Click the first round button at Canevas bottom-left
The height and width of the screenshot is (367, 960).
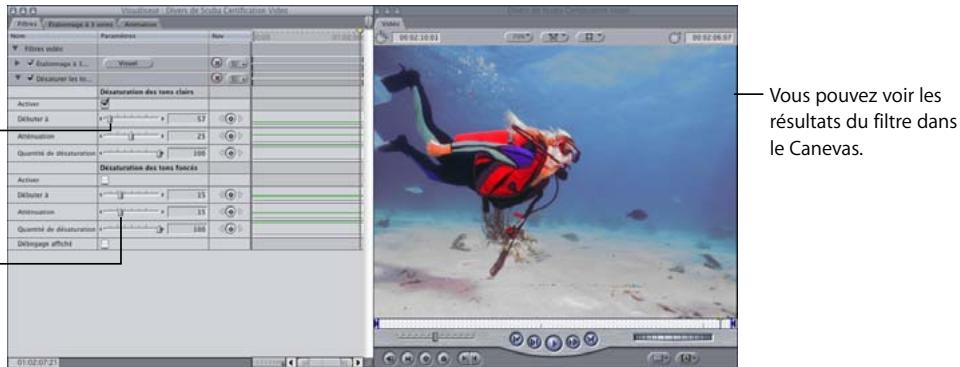tap(389, 358)
